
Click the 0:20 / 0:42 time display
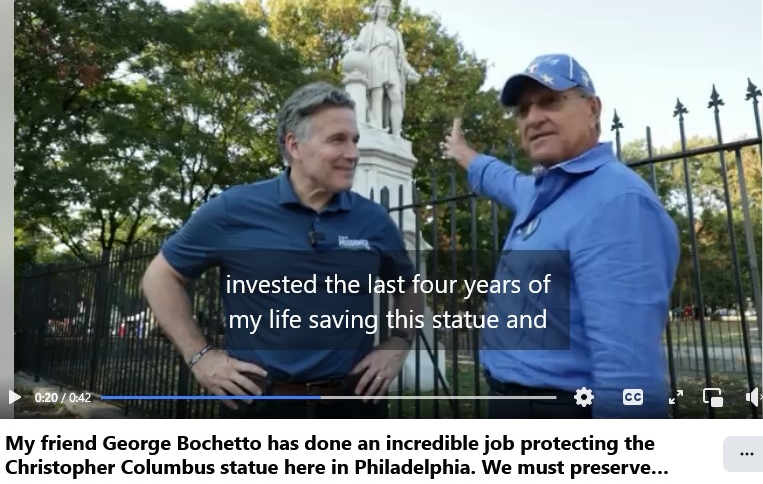coord(63,397)
